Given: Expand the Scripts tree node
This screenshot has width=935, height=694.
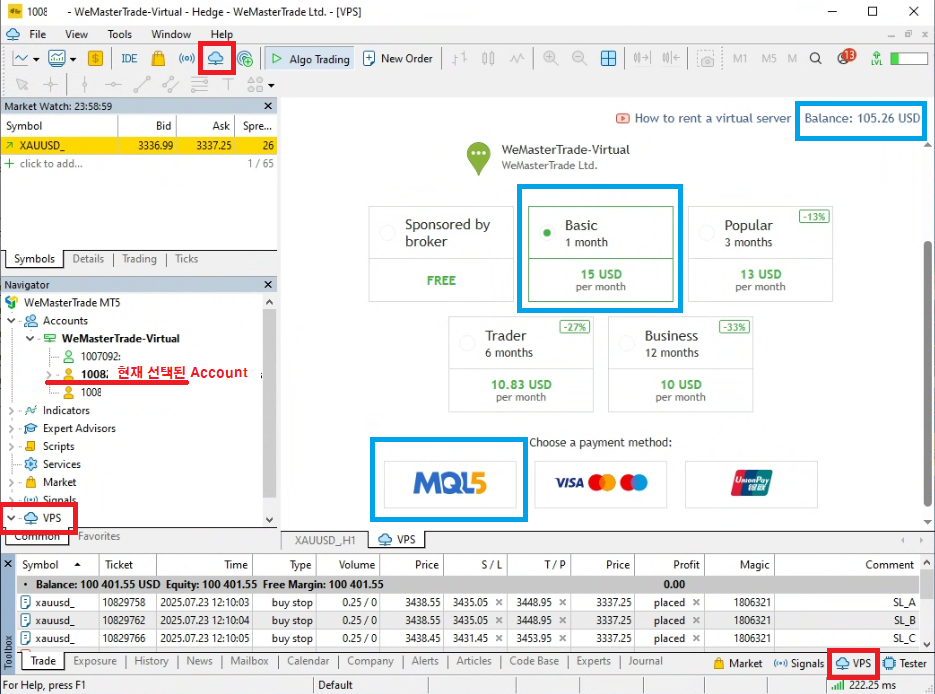Looking at the screenshot, I should 11,447.
